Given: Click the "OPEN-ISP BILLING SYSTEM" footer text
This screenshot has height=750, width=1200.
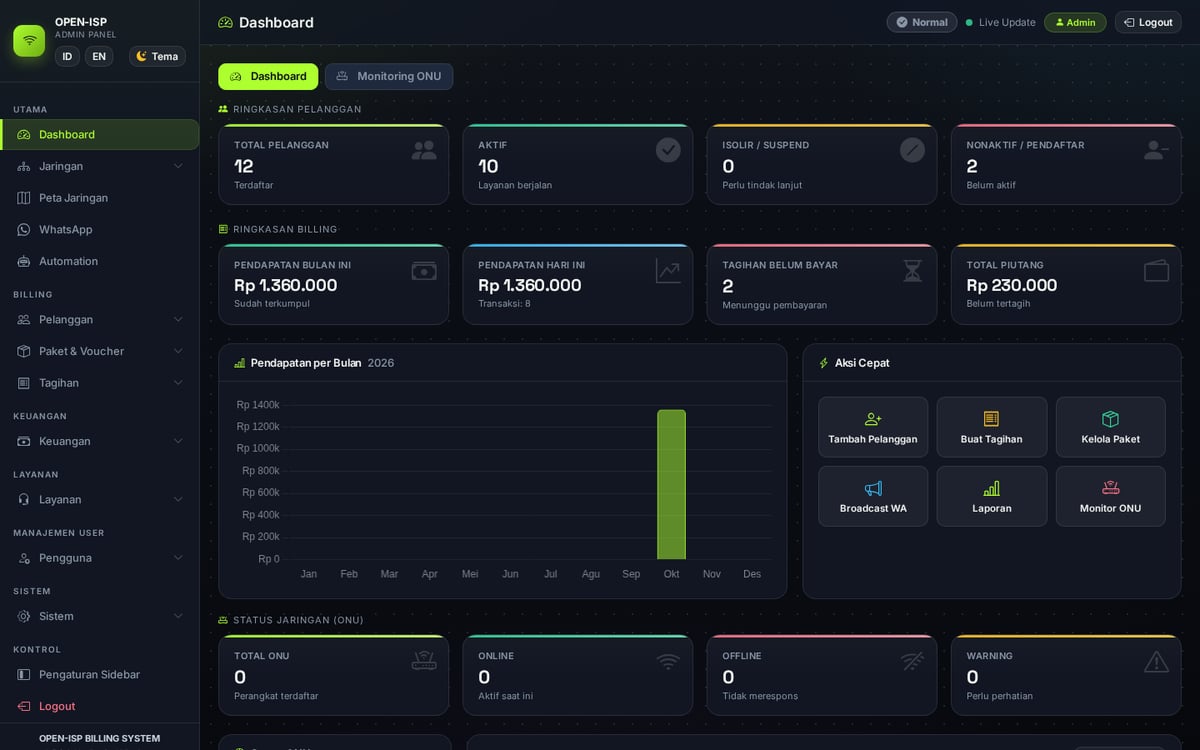Looking at the screenshot, I should coord(99,739).
